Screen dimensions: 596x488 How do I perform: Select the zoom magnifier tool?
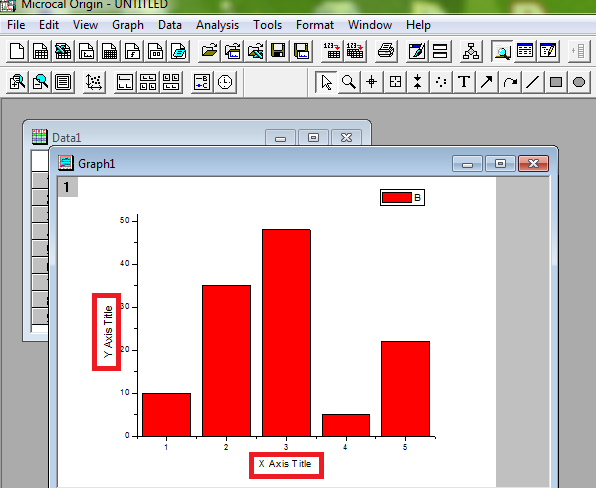[x=349, y=82]
